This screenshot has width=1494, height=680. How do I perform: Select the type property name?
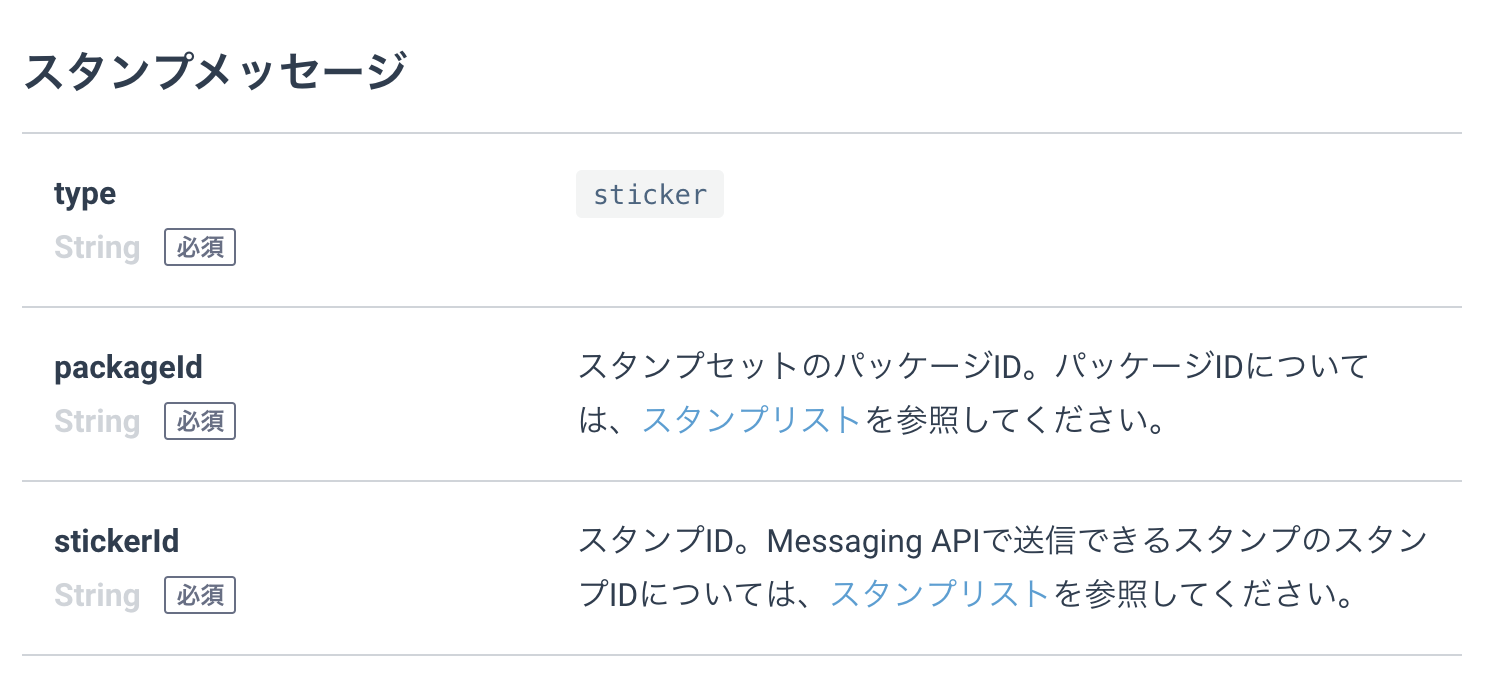(x=85, y=194)
